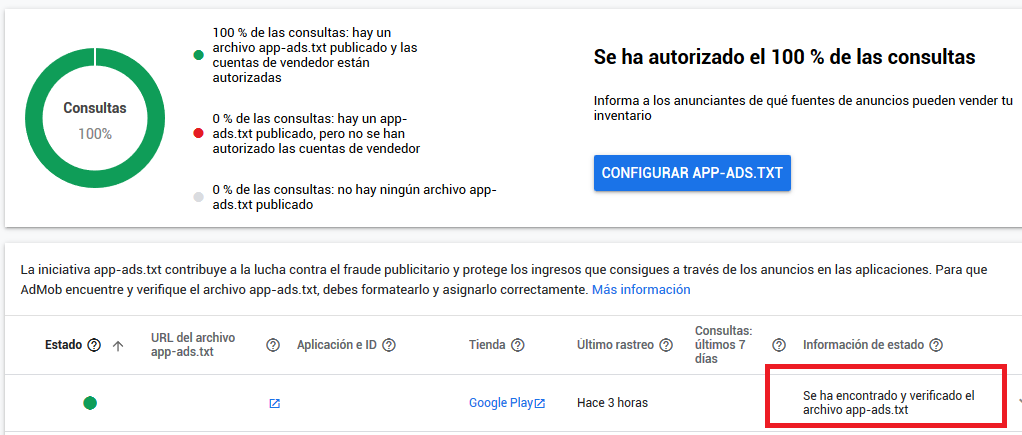The image size is (1022, 435).
Task: Show help for Último rastreo column
Action: [x=665, y=346]
